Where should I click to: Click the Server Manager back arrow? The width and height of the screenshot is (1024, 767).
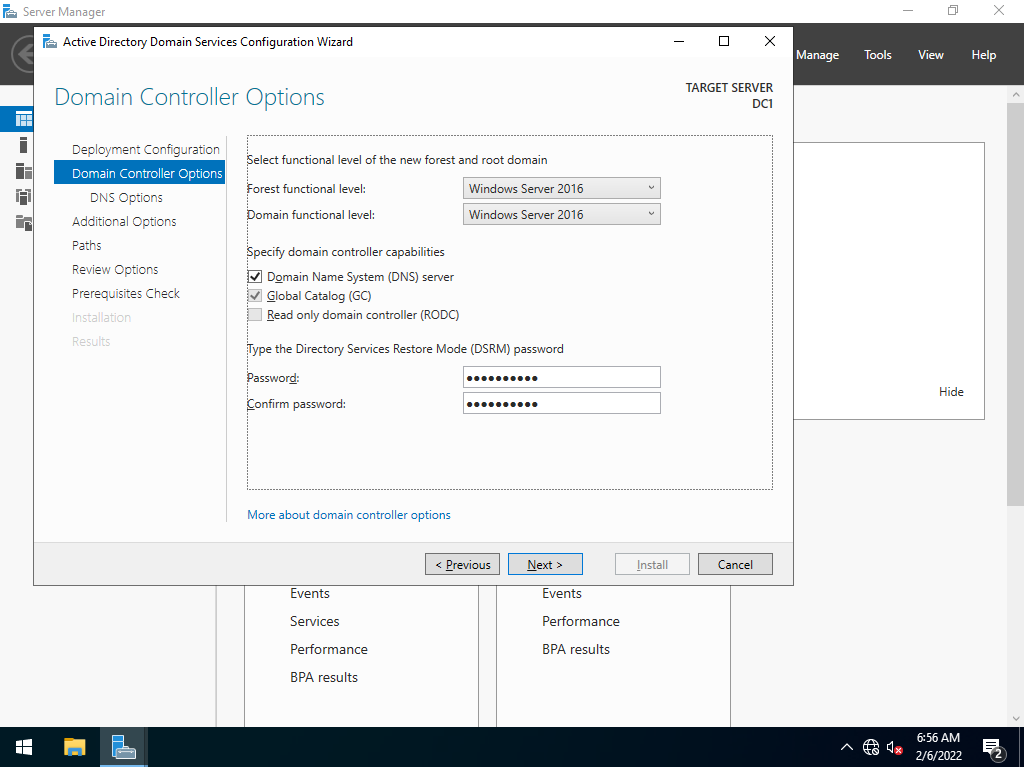pos(24,54)
